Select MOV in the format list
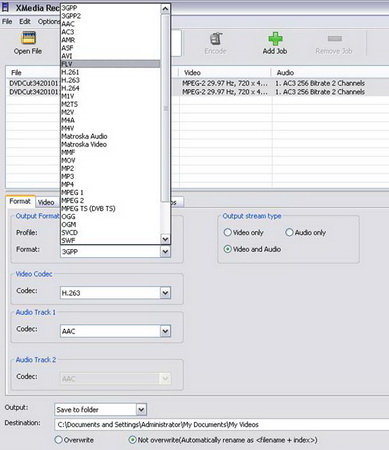Screen dimensions: 389x450 (110, 160)
